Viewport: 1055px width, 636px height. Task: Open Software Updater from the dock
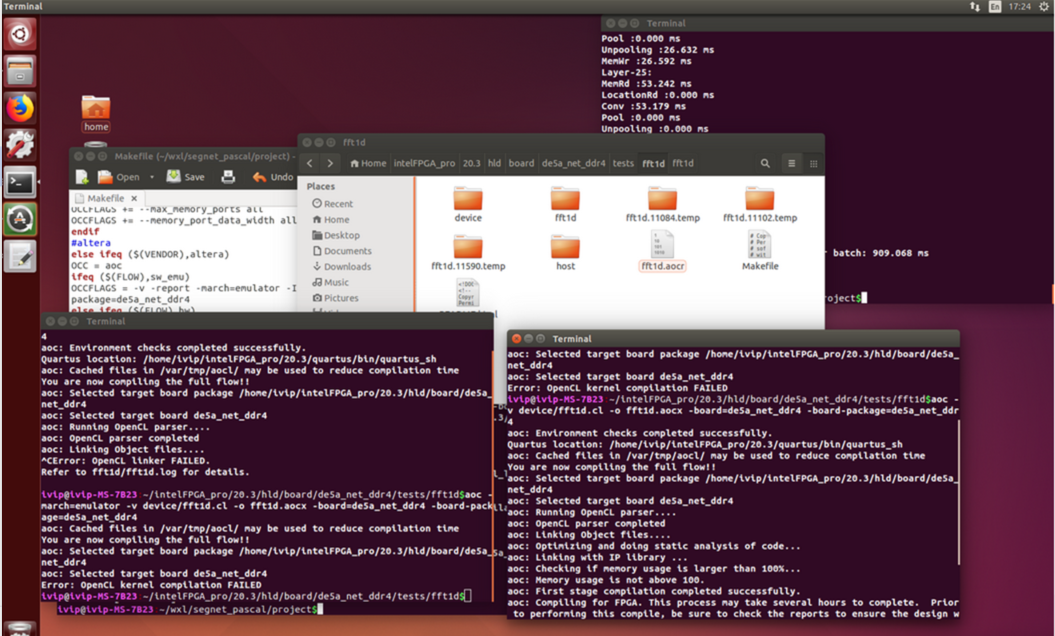pos(20,219)
